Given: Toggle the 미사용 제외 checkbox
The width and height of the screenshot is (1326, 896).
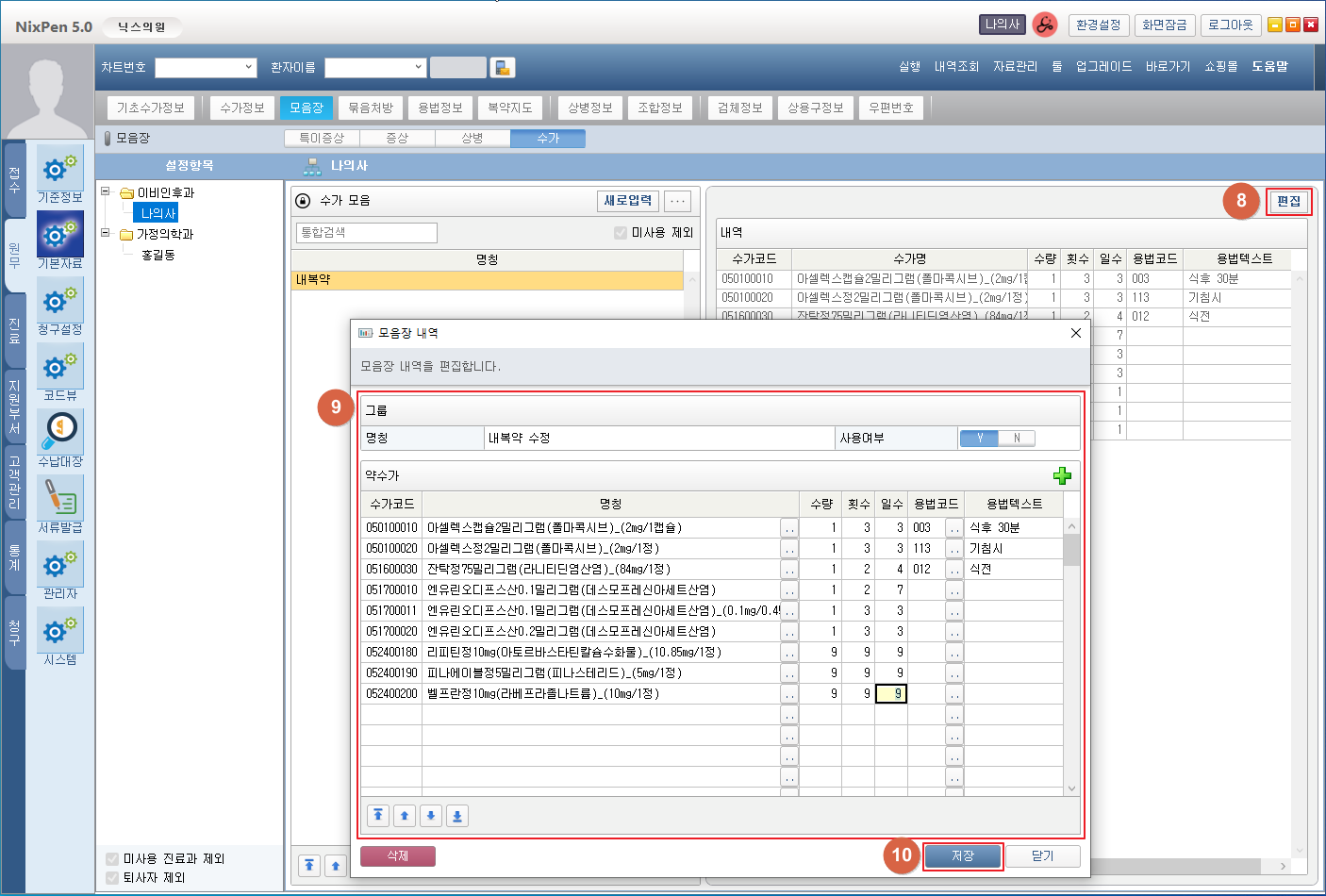Looking at the screenshot, I should [621, 233].
